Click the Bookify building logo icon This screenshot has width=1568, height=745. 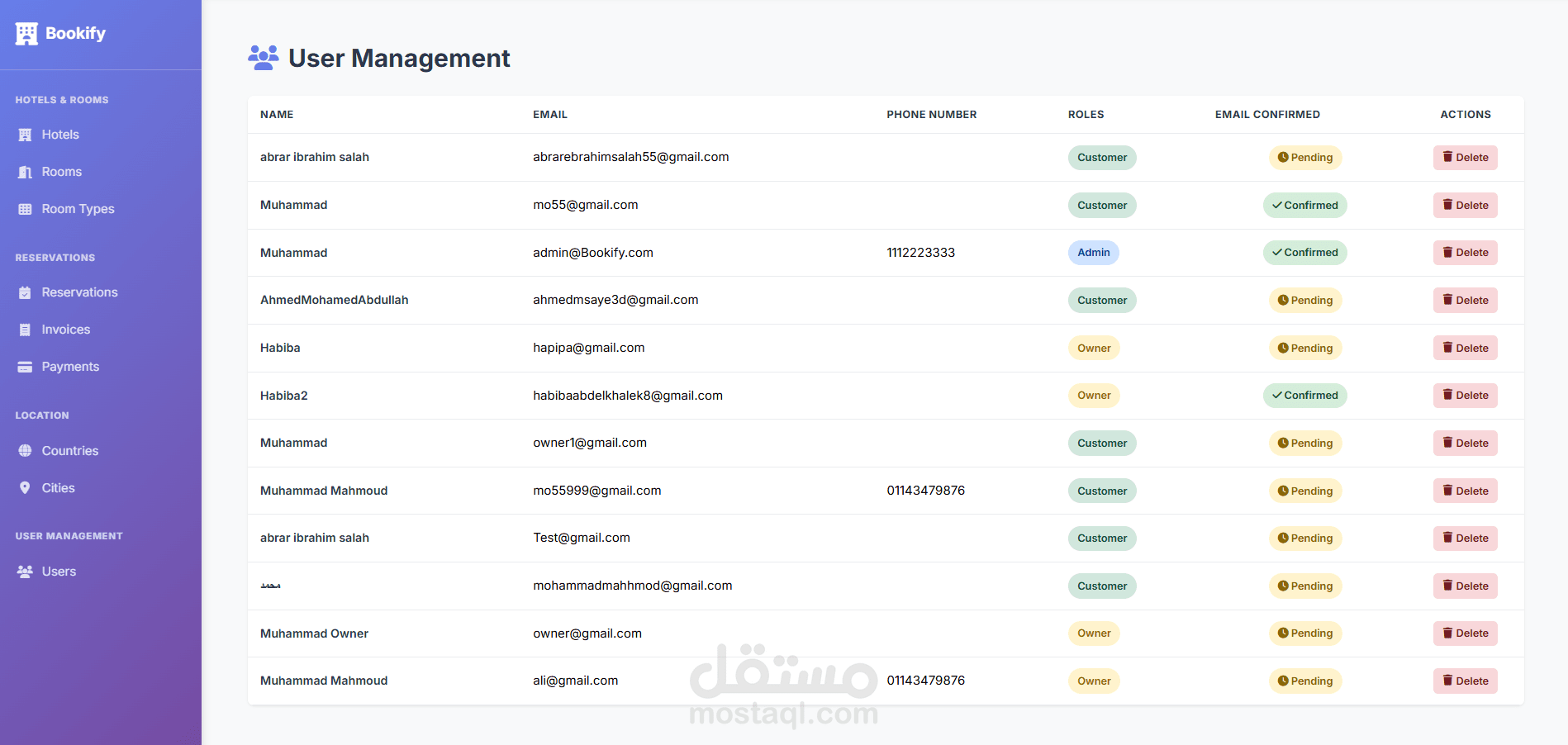click(x=26, y=34)
